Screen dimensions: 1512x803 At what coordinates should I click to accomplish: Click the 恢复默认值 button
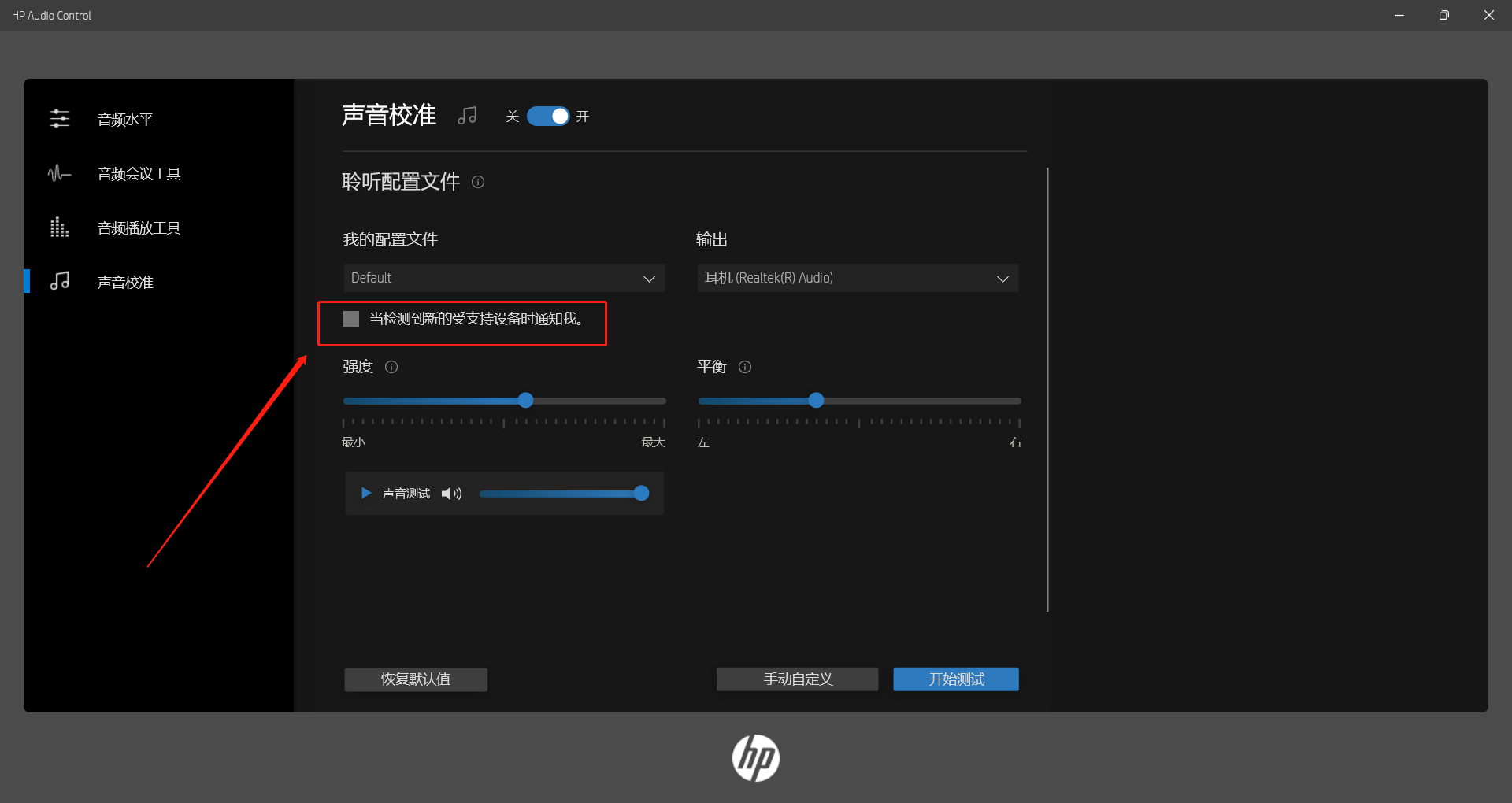tap(416, 679)
